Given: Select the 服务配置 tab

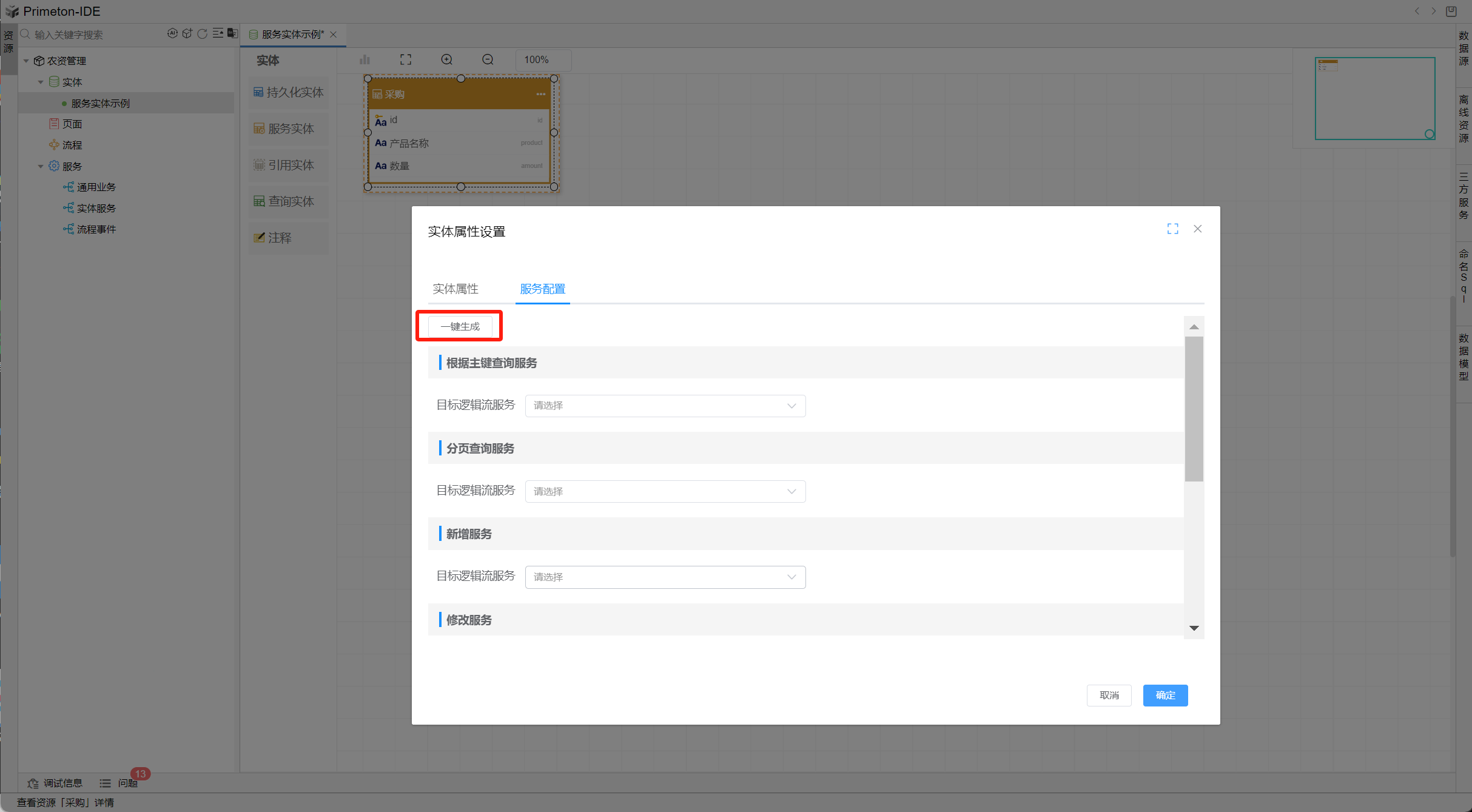Looking at the screenshot, I should point(542,289).
